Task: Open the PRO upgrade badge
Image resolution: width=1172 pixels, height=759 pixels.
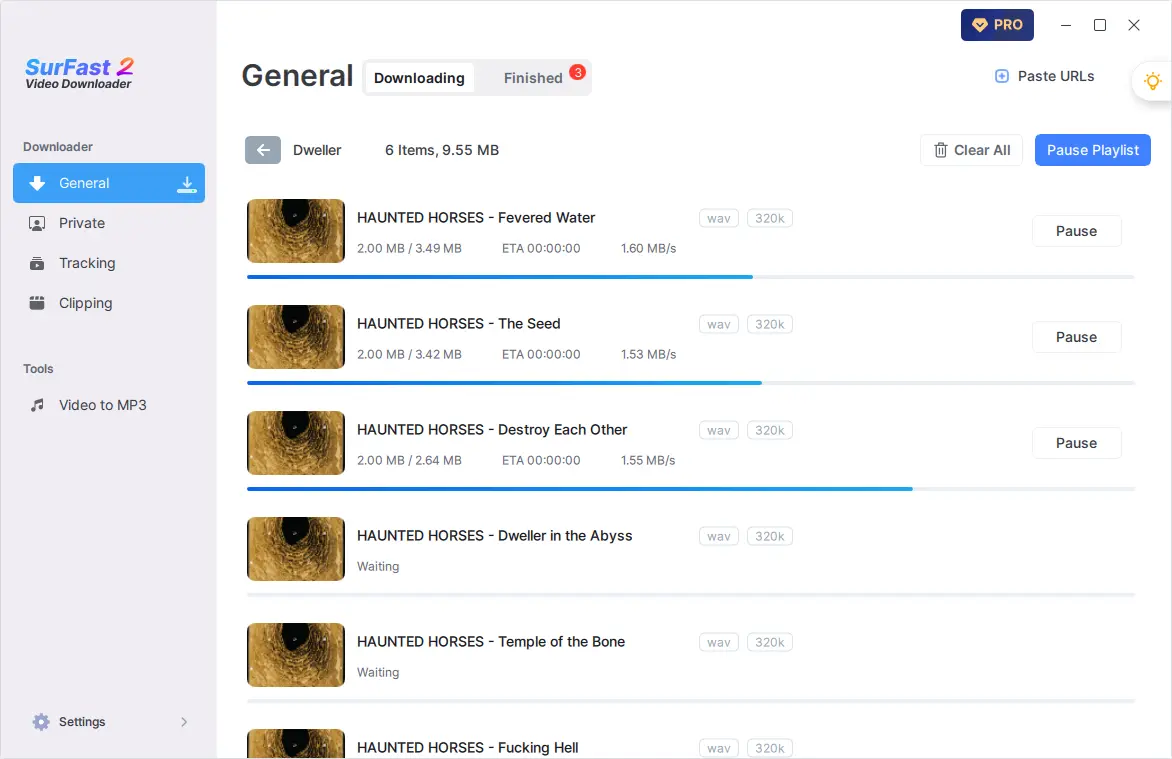Action: [x=997, y=25]
